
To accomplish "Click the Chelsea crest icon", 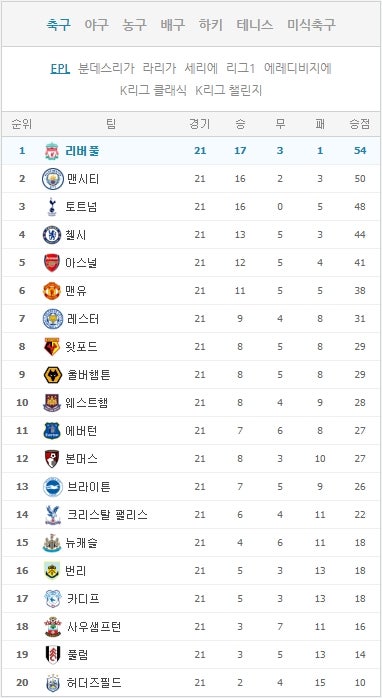I will click(52, 235).
